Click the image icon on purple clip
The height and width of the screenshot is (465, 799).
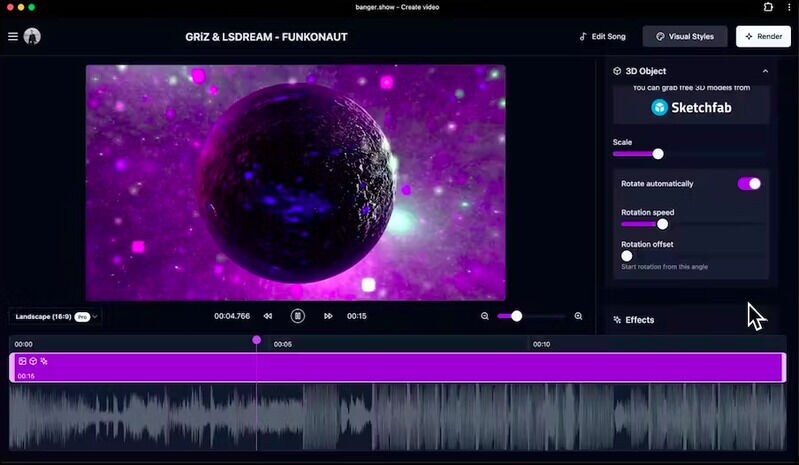coord(23,361)
